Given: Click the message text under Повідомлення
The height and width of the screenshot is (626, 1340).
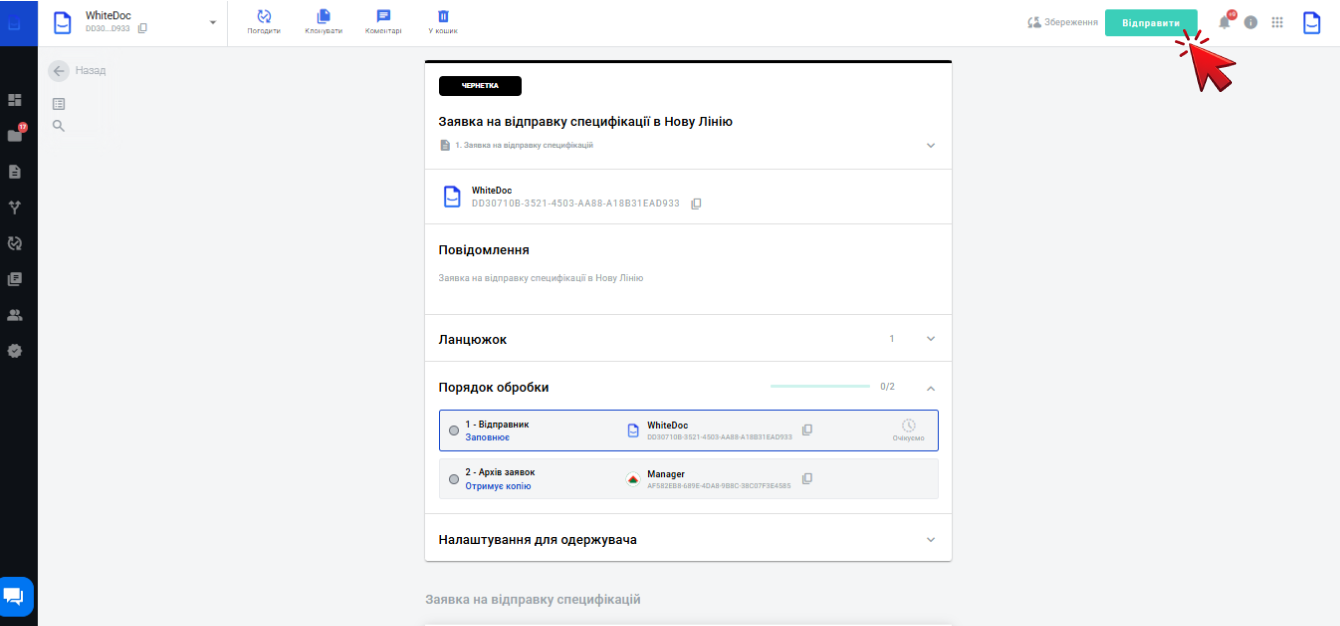Looking at the screenshot, I should click(541, 278).
